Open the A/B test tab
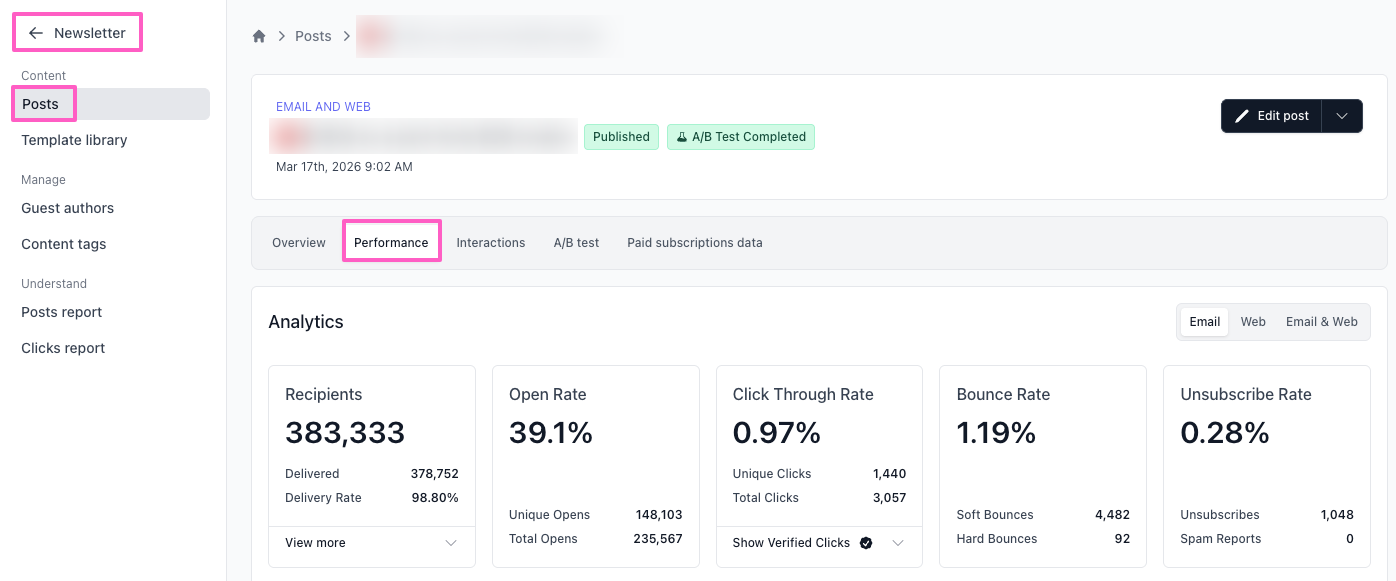The image size is (1396, 581). point(576,243)
